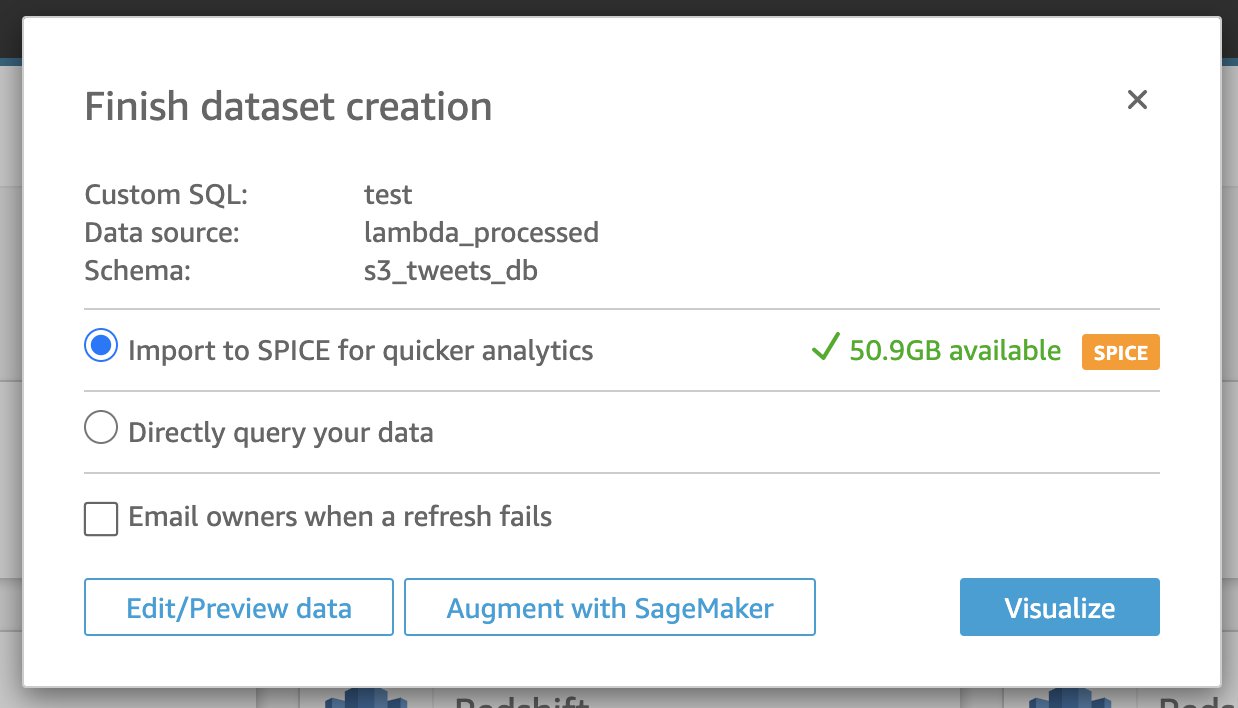Screen dimensions: 1238x708
Task: Select the Import to SPICE radio button
Action: (x=101, y=348)
